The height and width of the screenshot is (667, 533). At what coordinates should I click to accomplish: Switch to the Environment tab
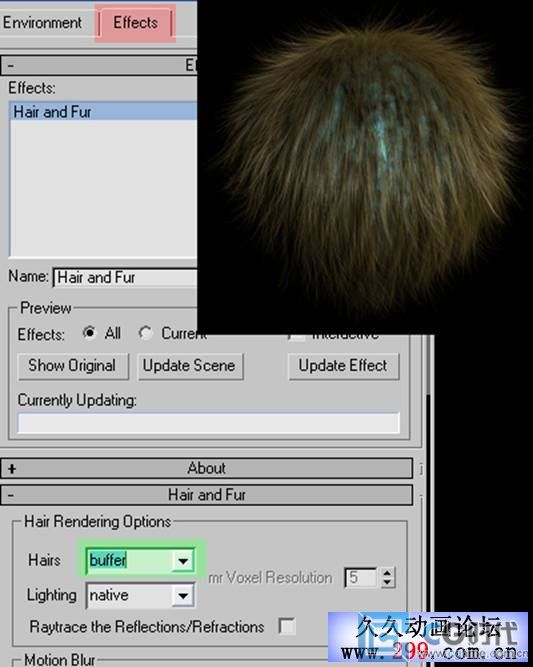43,23
